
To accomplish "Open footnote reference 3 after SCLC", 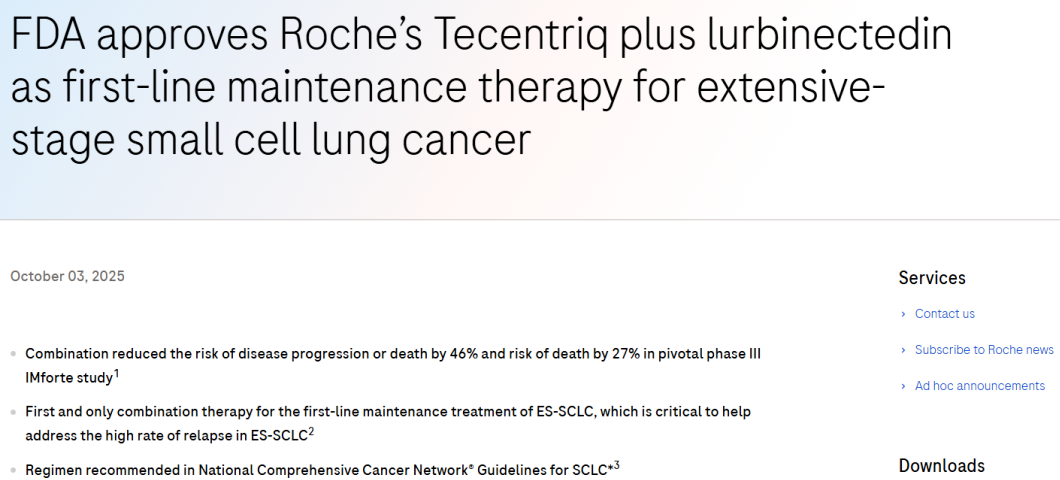I will (x=617, y=464).
